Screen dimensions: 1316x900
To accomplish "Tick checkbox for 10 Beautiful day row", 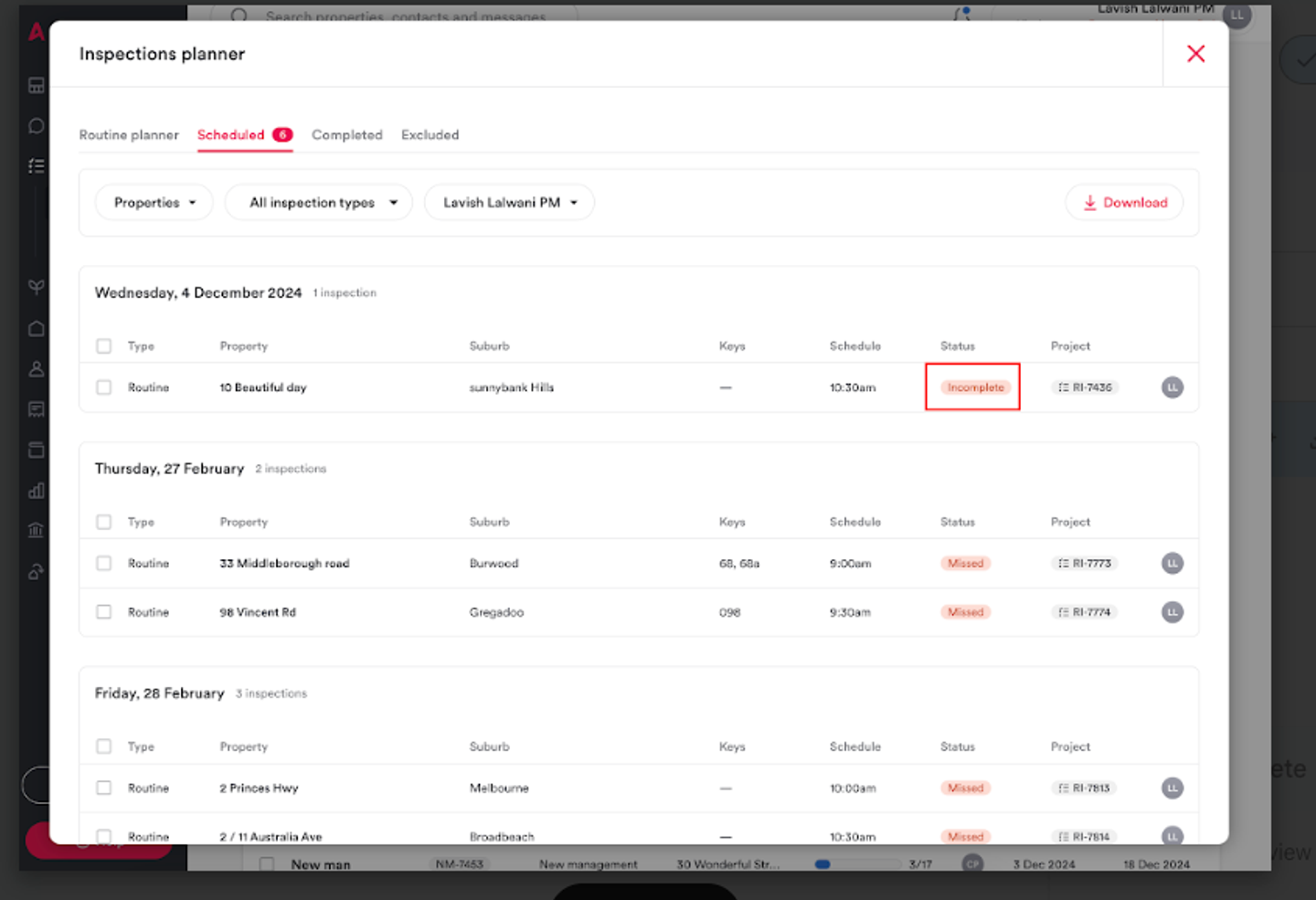I will [x=104, y=387].
